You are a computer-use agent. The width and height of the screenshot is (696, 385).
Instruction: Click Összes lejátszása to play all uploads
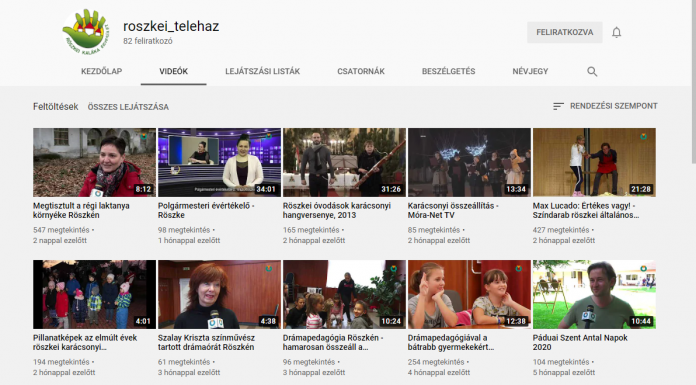[128, 107]
